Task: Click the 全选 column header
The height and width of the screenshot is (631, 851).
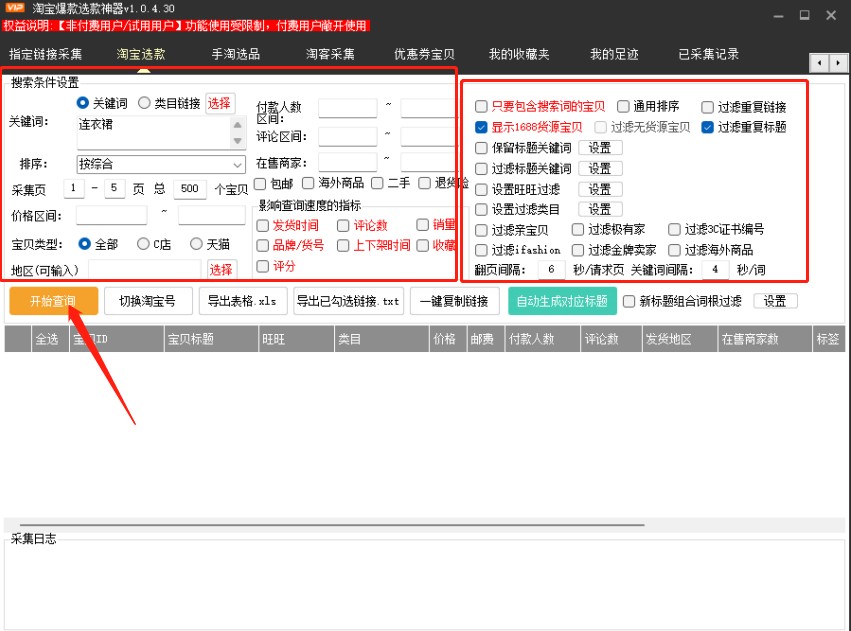Action: (x=50, y=339)
